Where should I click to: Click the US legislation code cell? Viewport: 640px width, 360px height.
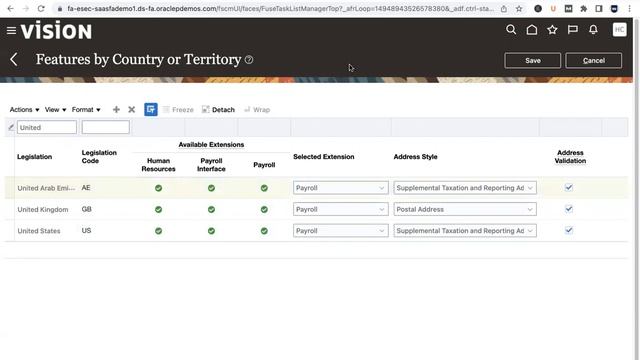pos(86,230)
